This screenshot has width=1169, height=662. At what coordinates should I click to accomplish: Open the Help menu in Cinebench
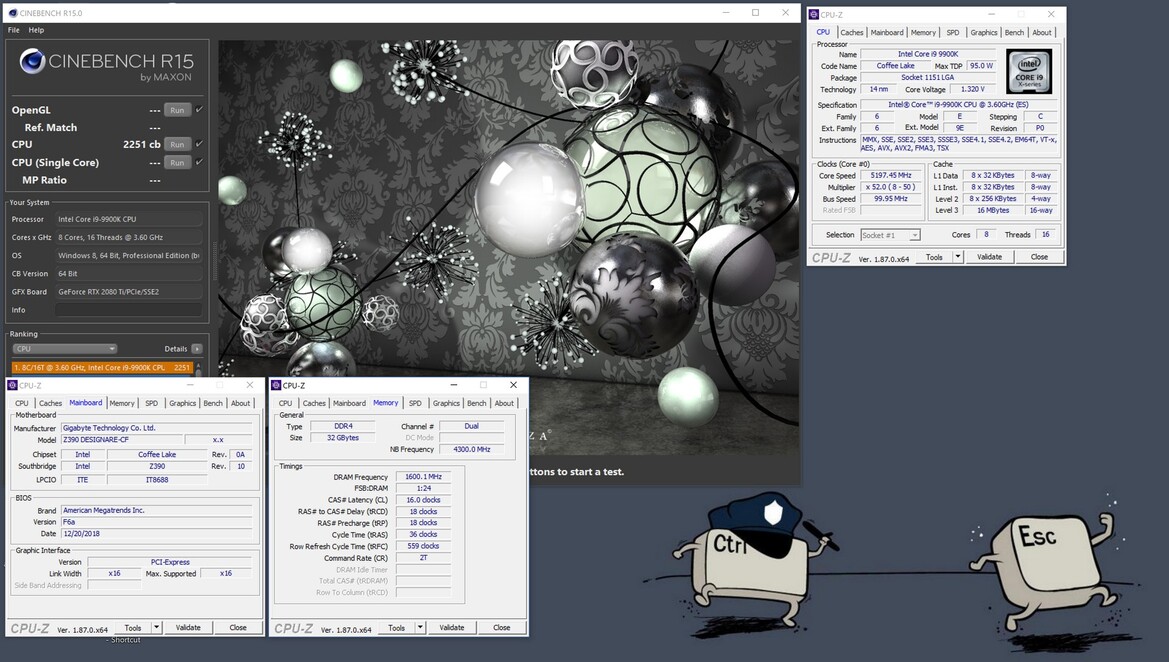(x=36, y=31)
